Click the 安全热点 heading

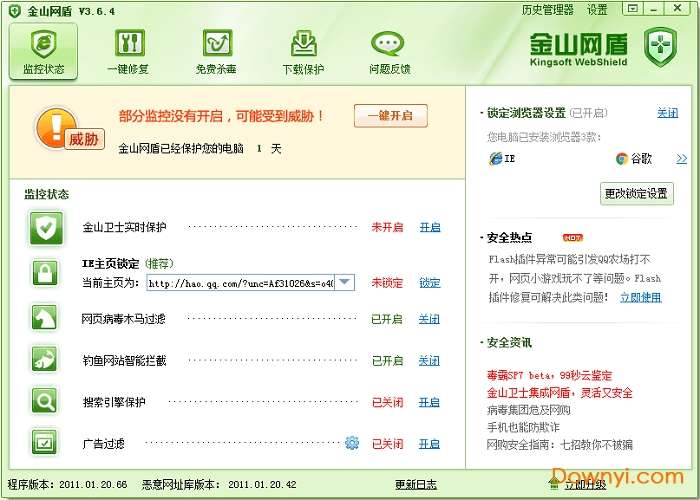click(x=509, y=238)
